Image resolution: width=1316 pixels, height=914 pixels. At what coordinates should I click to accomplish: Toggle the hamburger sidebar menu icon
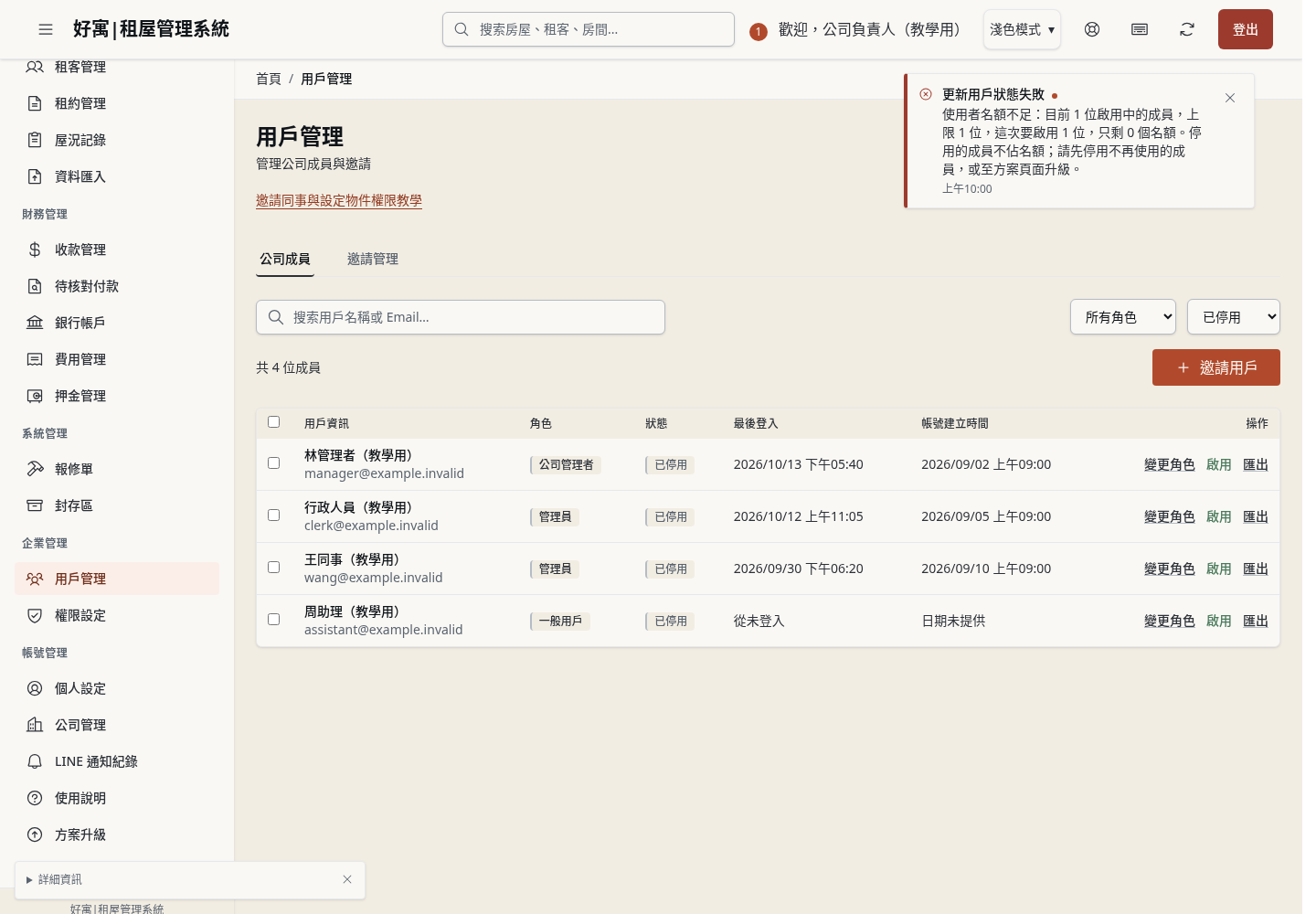46,29
